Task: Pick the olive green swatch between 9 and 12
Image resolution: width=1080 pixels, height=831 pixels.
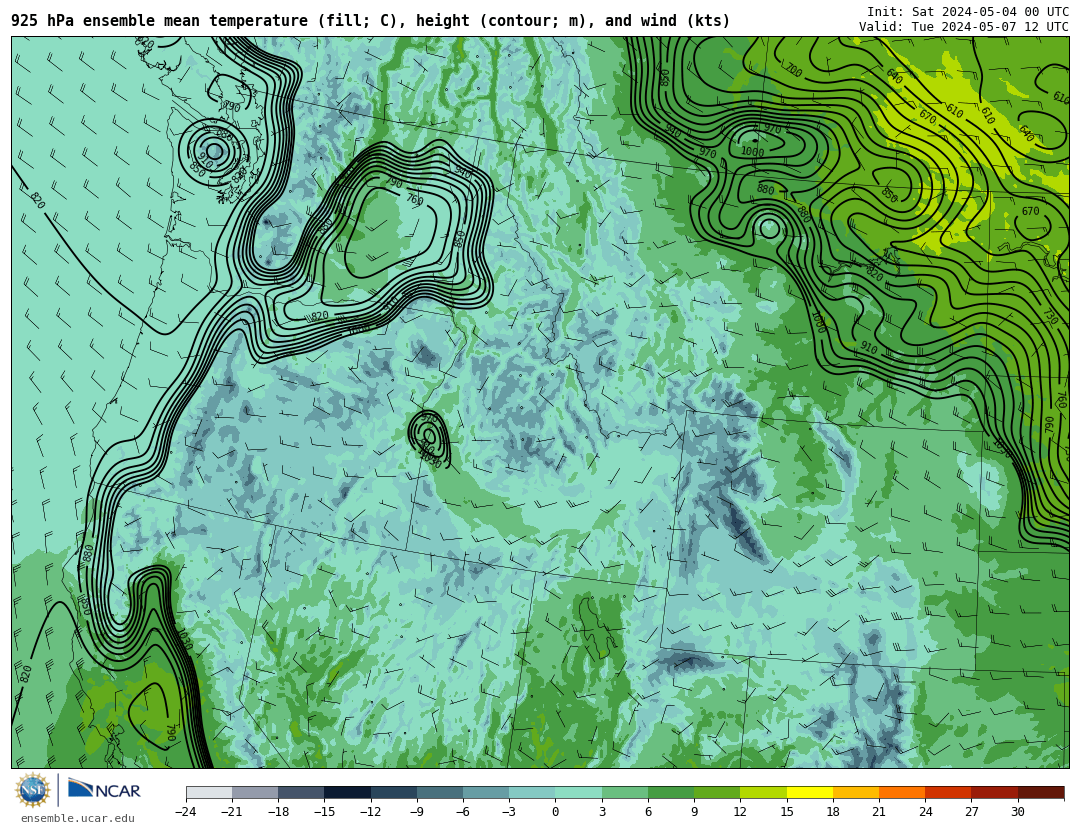Action: click(x=717, y=792)
